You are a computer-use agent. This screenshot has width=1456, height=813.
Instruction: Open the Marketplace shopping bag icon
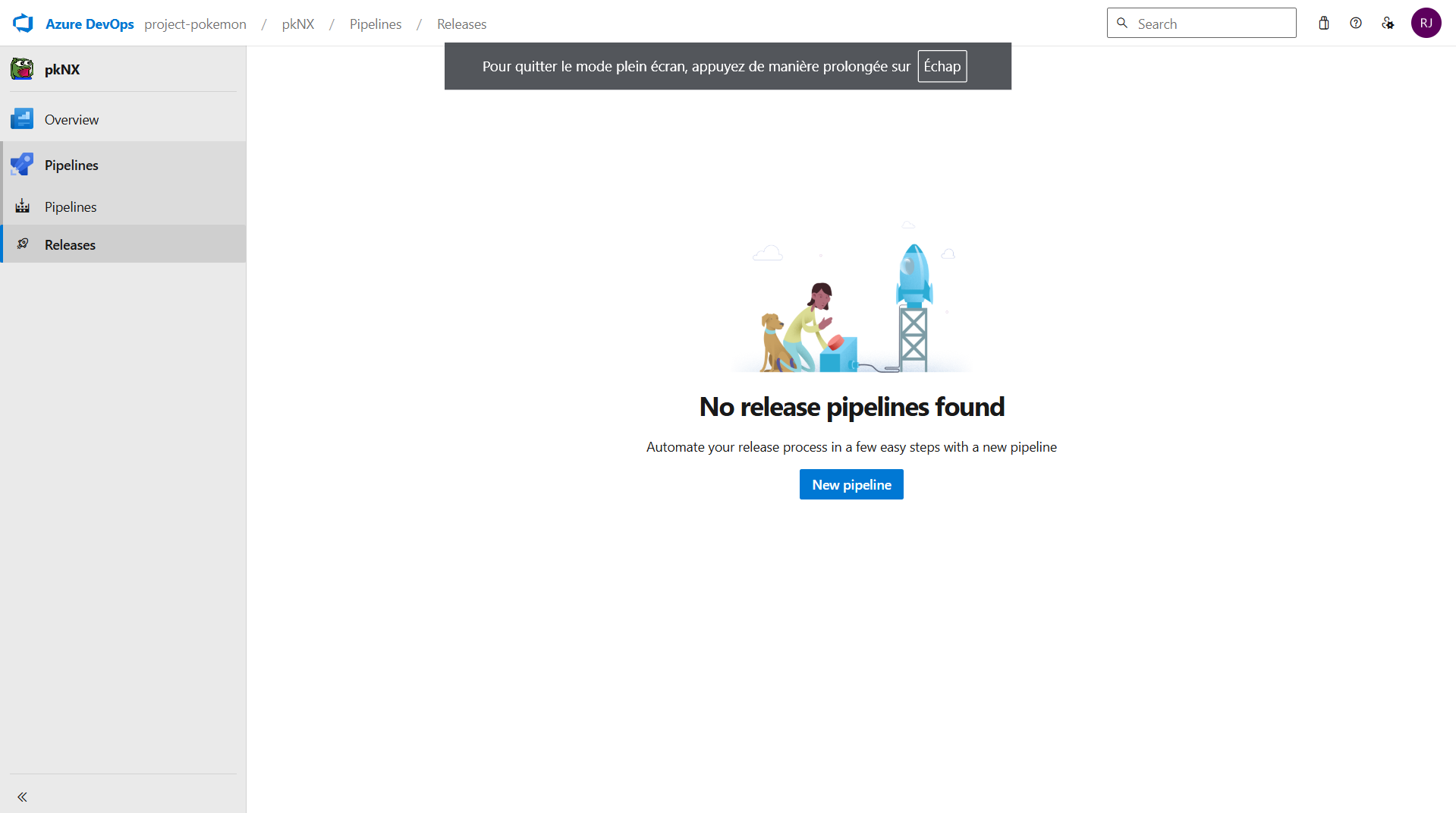[x=1323, y=24]
